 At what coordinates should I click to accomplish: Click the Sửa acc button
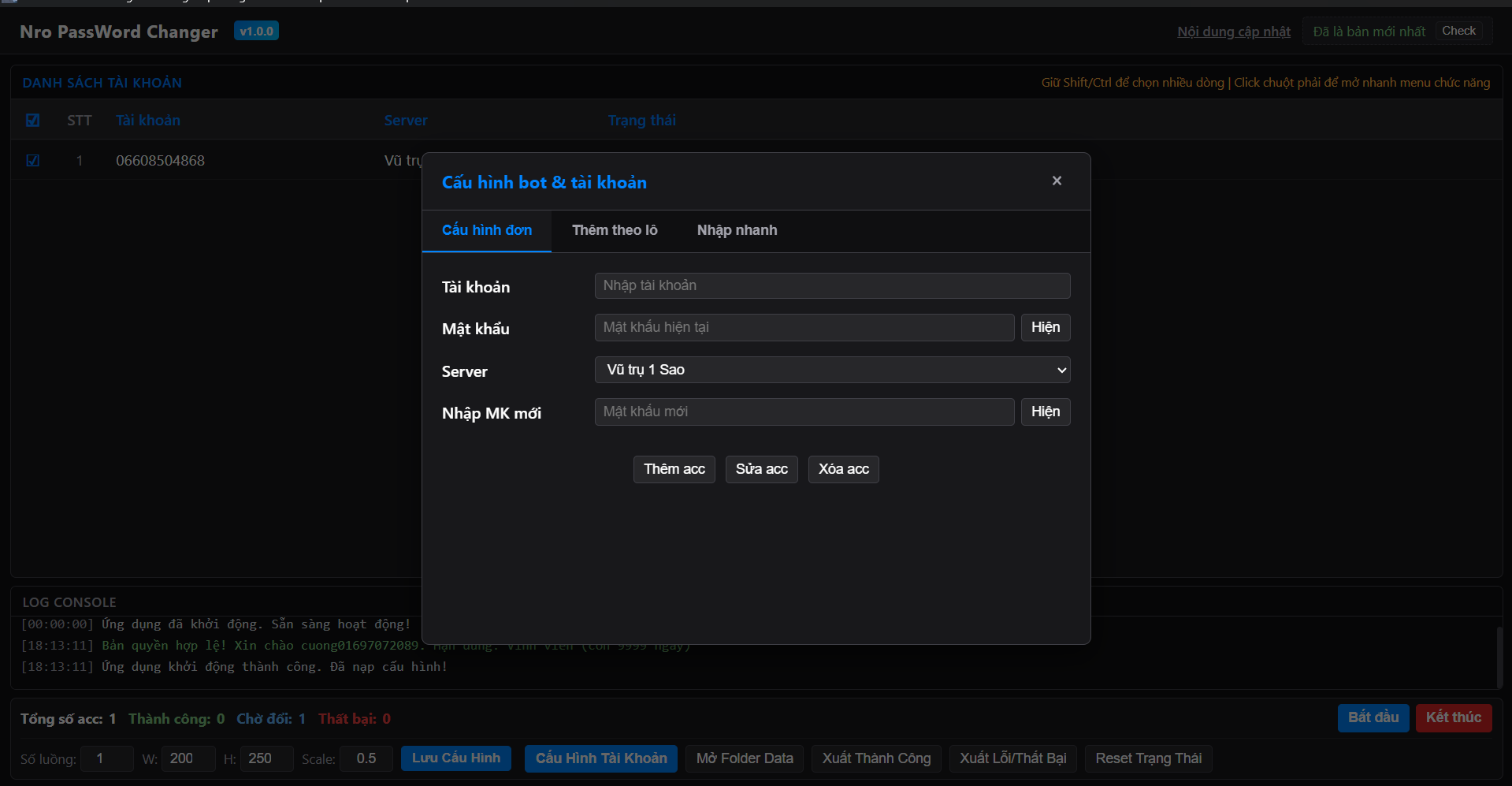click(762, 469)
